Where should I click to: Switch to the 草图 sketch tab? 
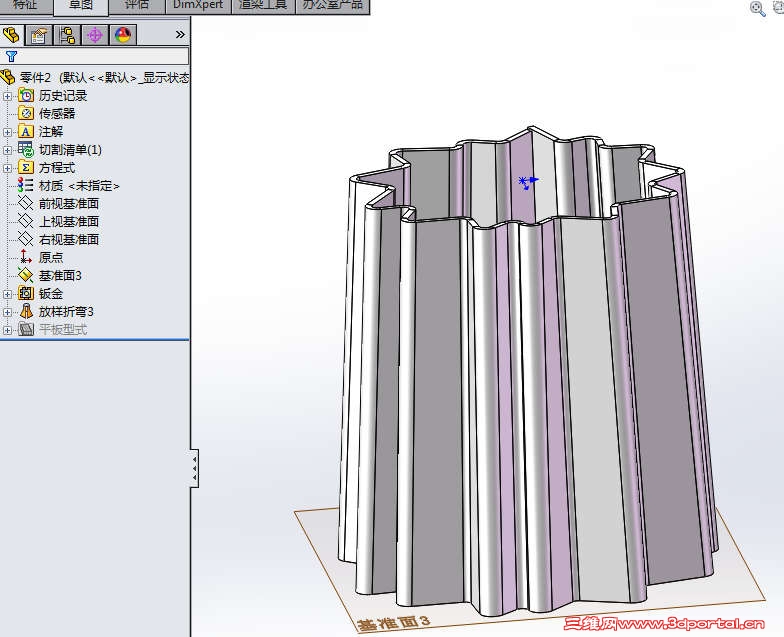point(80,6)
